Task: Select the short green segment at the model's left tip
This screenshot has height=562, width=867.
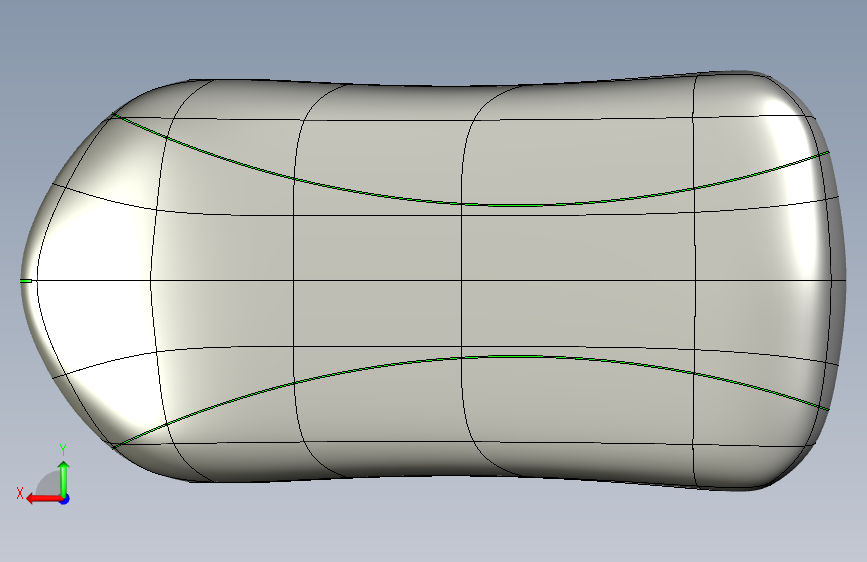Action: (25, 281)
